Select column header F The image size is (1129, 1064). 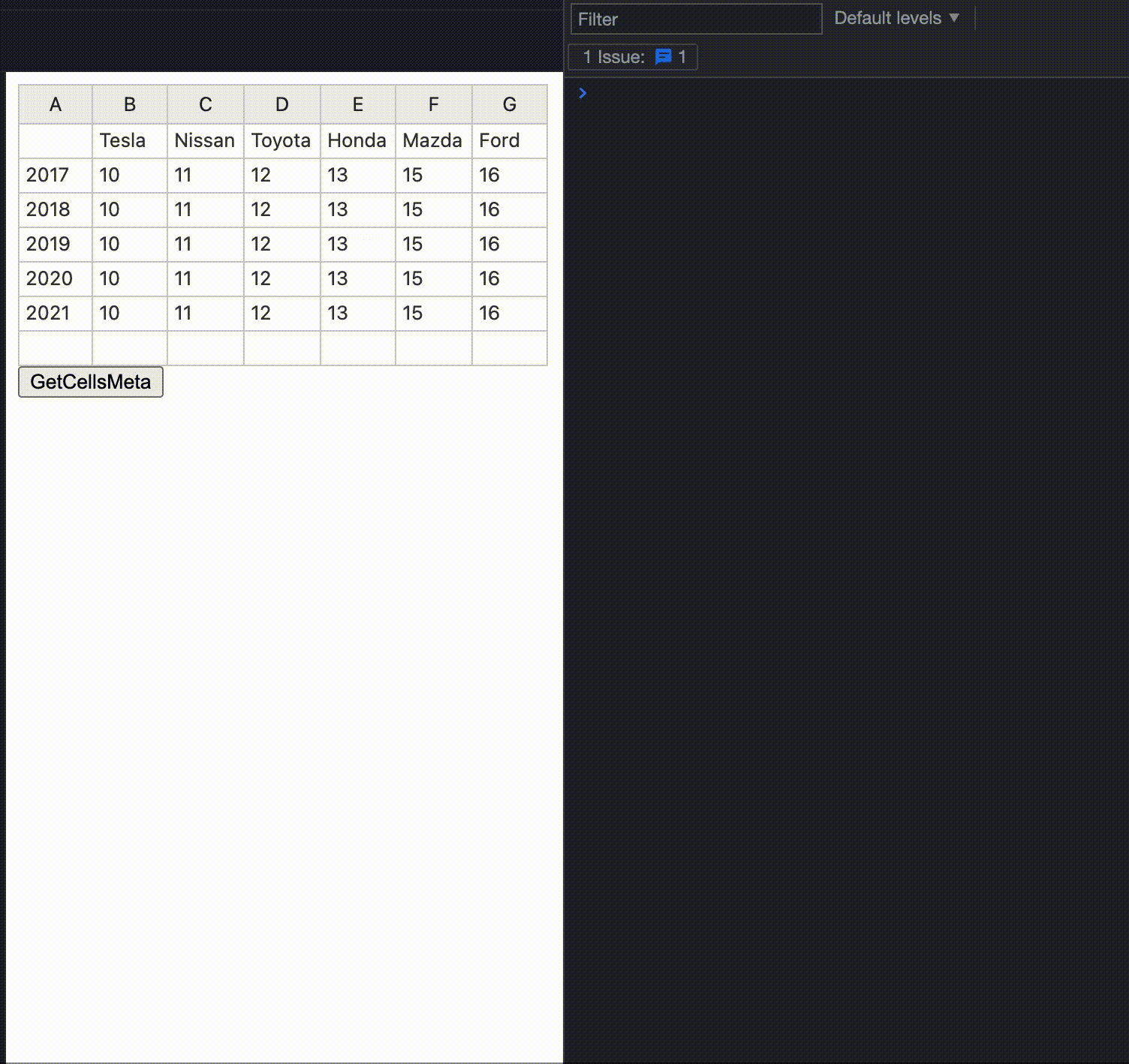(433, 104)
